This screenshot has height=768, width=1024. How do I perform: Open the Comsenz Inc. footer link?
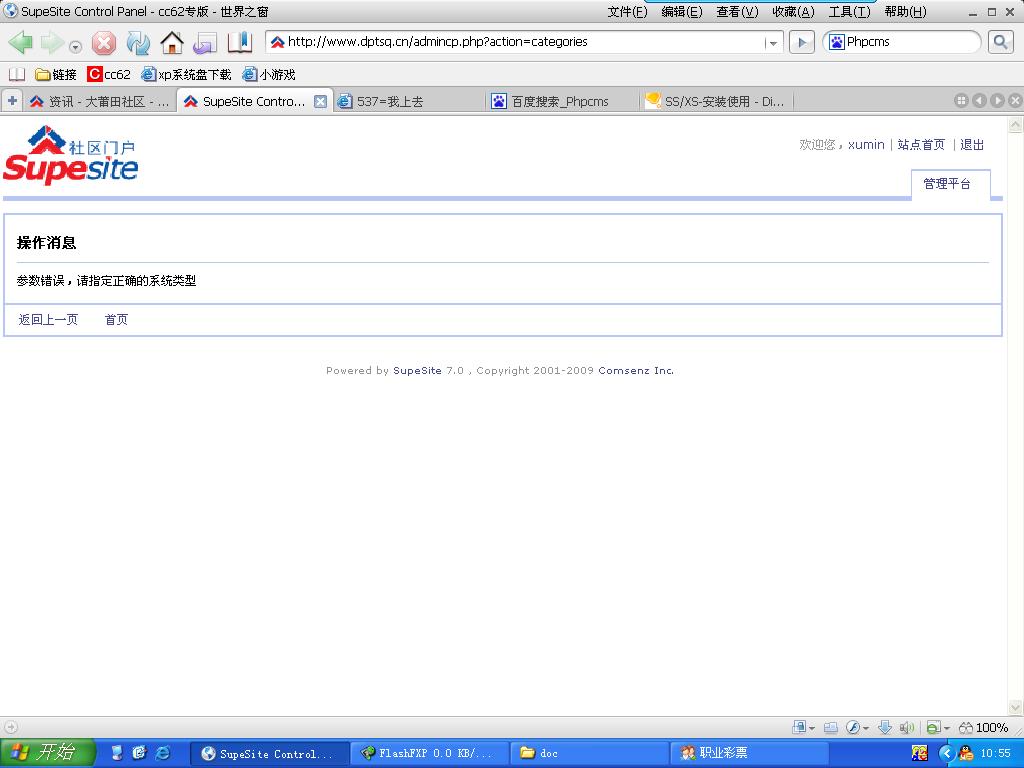click(x=636, y=370)
